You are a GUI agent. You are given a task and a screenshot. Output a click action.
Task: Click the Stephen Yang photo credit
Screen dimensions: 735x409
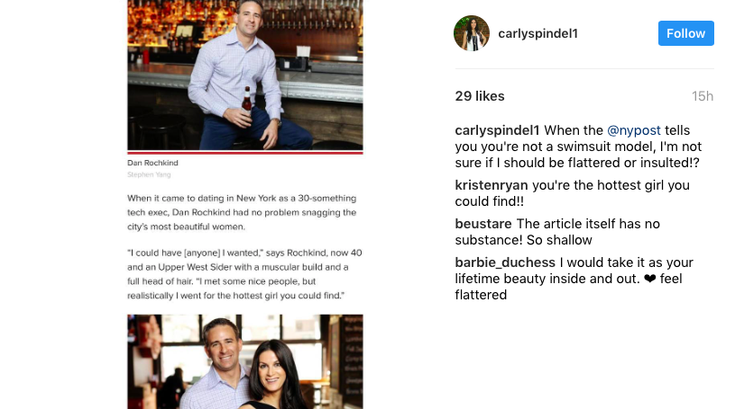[x=149, y=175]
